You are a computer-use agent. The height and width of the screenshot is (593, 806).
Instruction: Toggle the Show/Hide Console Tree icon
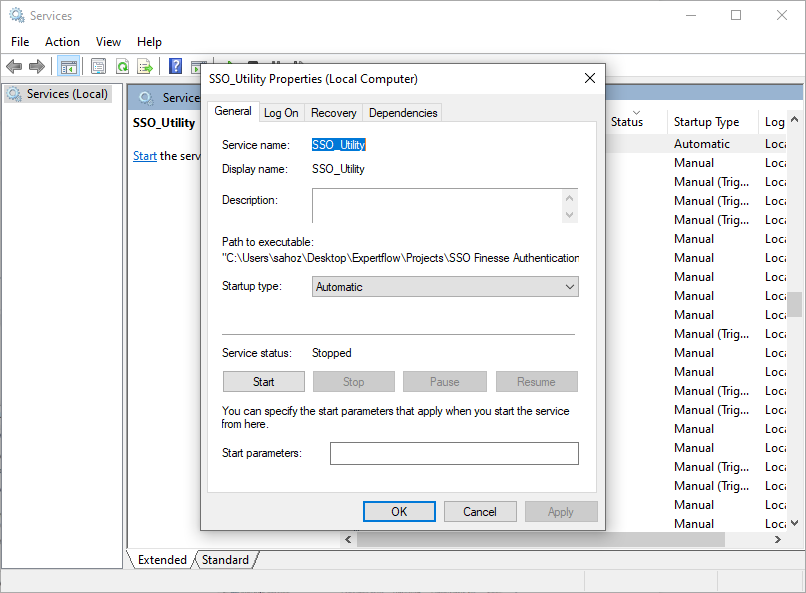point(68,66)
